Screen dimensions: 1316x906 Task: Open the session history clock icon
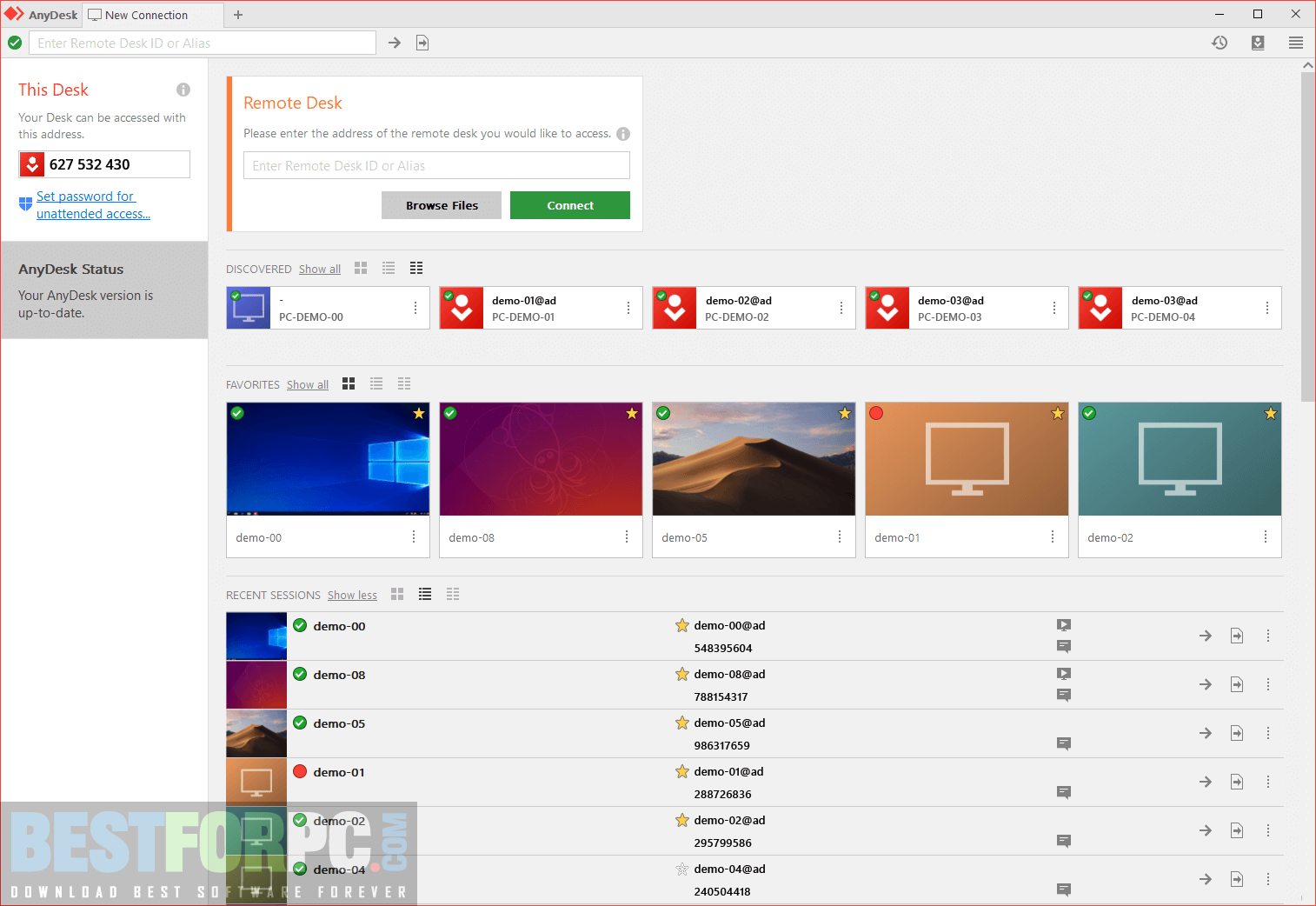1220,43
